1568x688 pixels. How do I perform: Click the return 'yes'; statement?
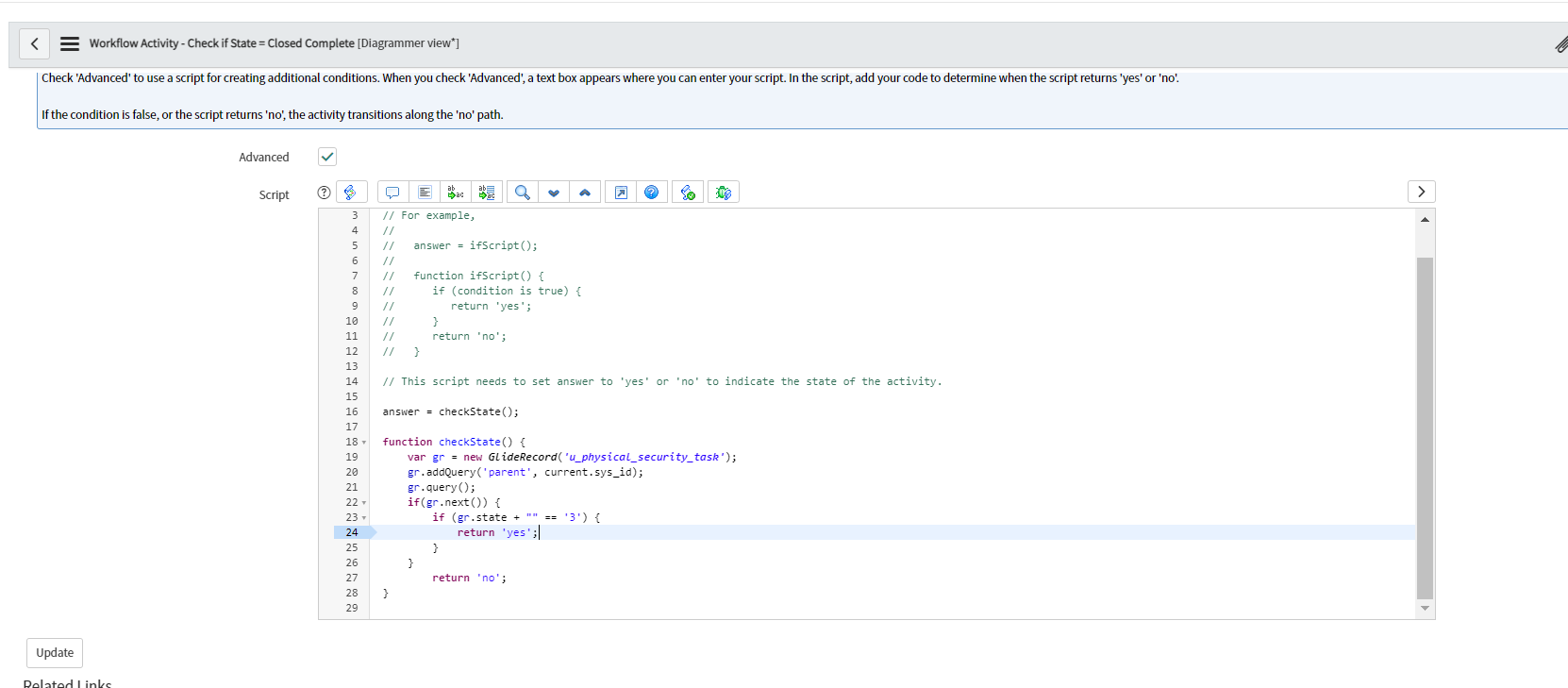pos(498,533)
